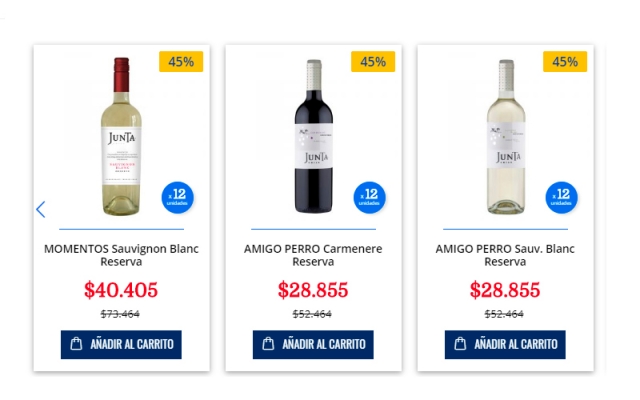640x400 pixels.
Task: Click the 45% discount tag on AMIGO PERRO Carmenere
Action: coord(373,62)
